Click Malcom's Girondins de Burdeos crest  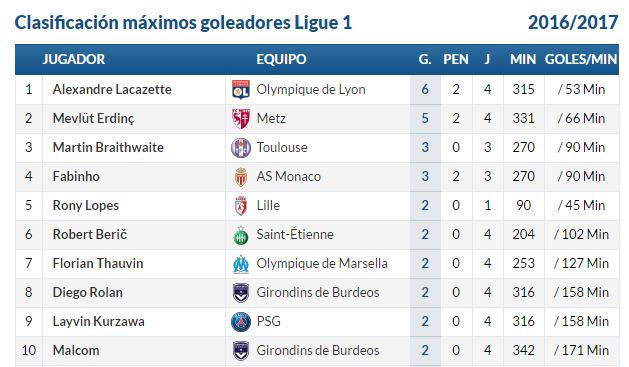click(241, 351)
